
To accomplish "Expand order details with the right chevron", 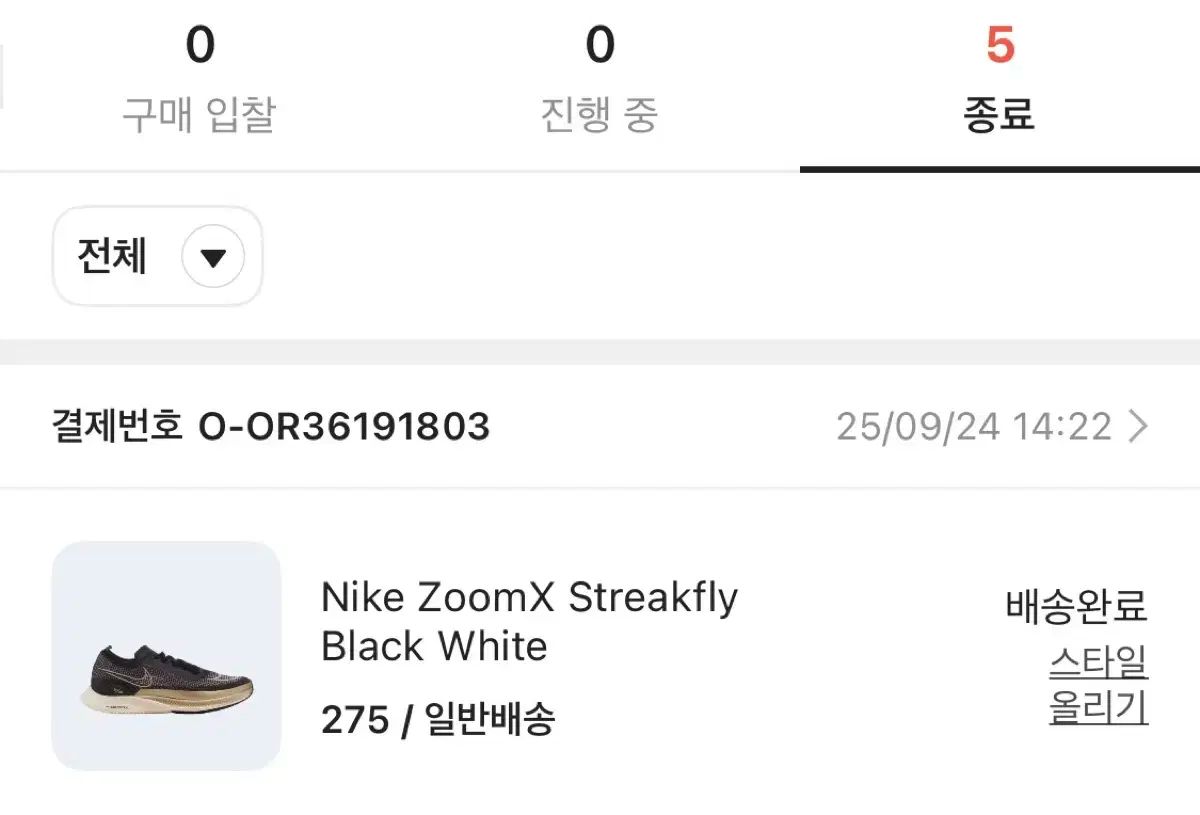I will tap(1138, 428).
